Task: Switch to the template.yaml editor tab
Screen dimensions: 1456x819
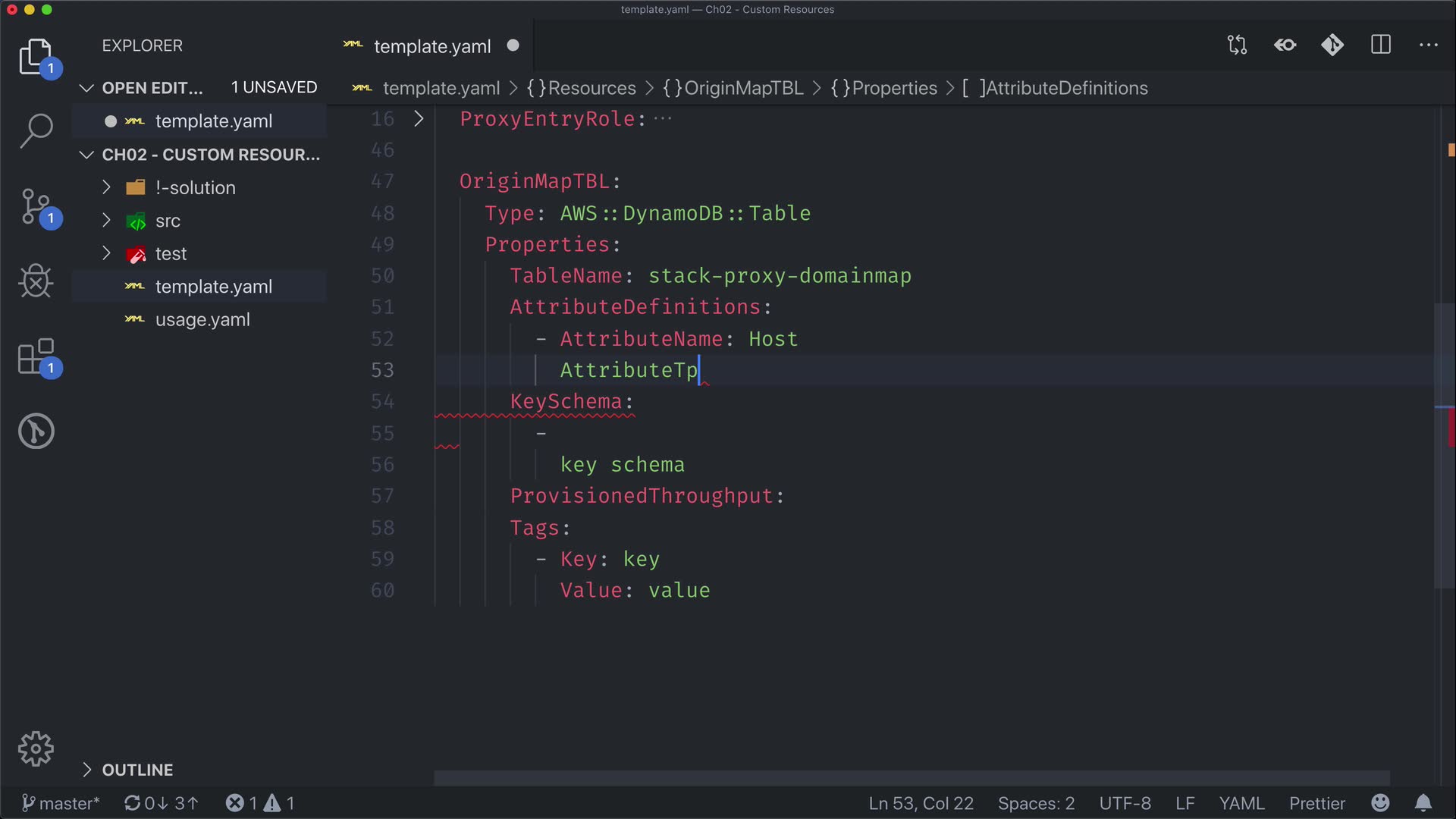Action: pos(431,46)
